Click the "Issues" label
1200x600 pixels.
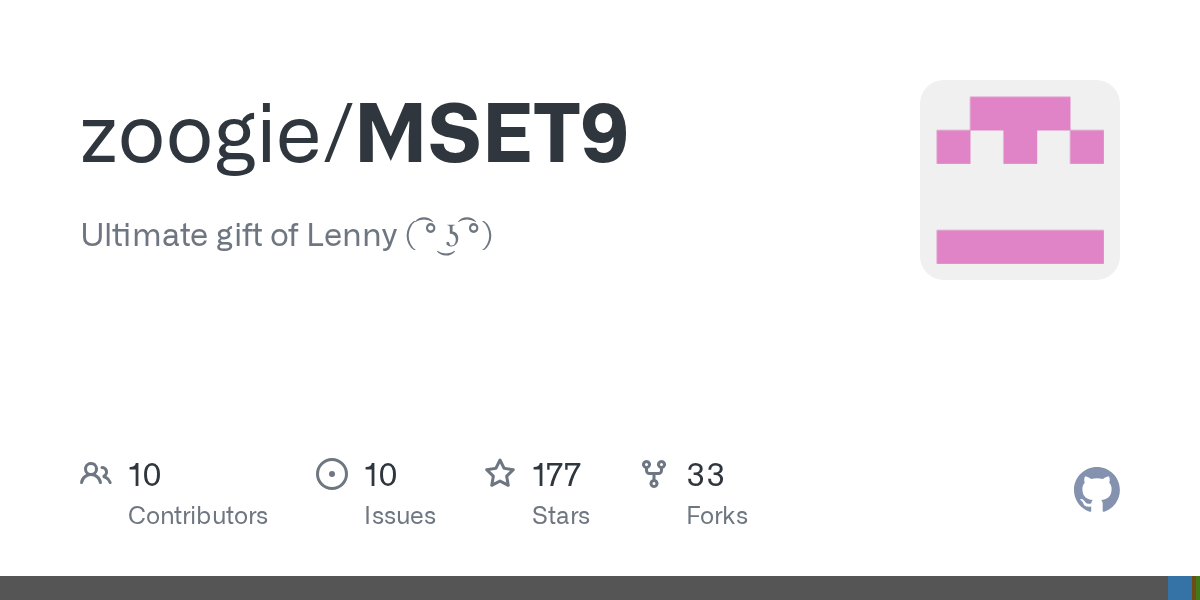[x=400, y=516]
